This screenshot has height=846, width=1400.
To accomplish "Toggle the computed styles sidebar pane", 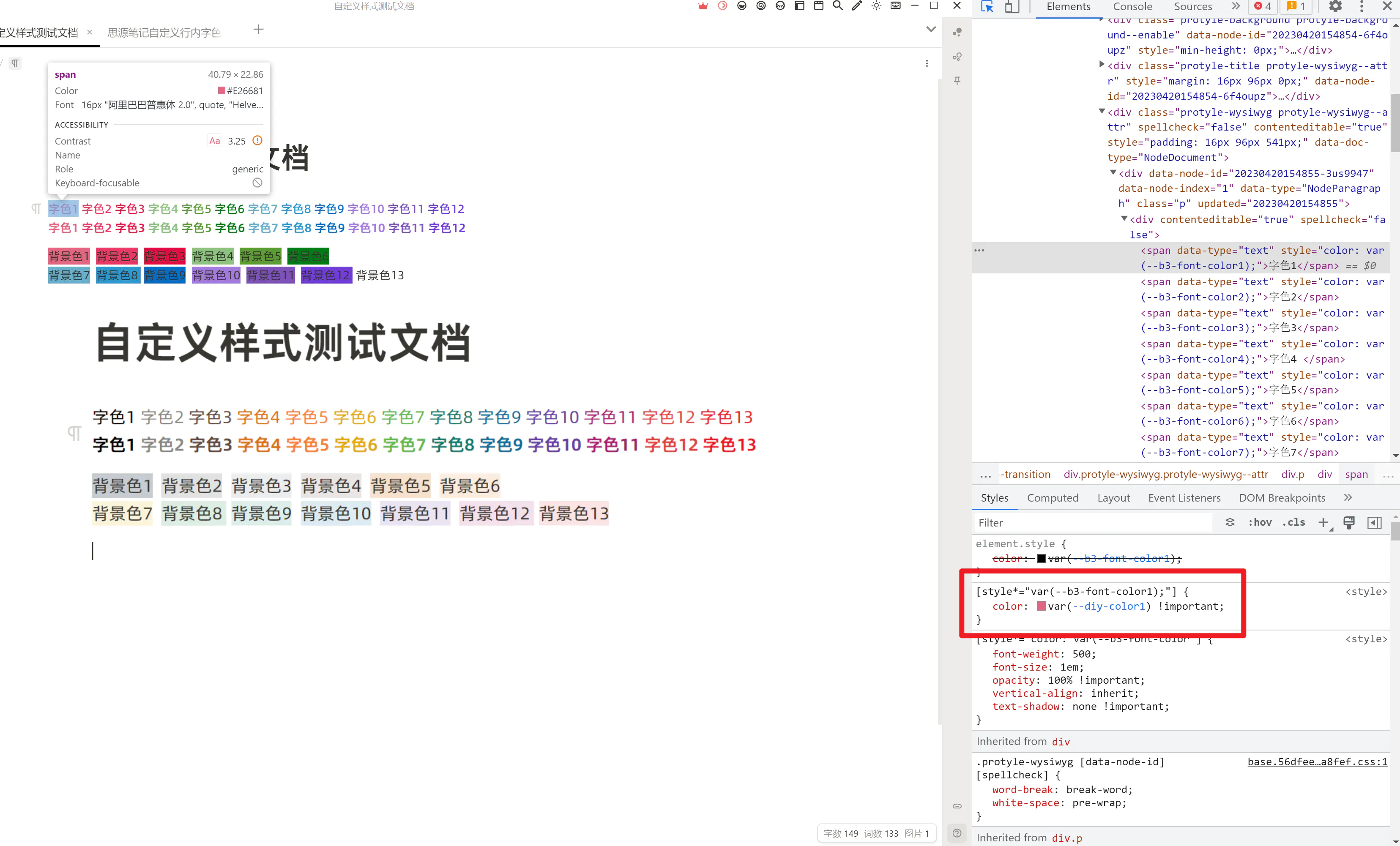I will (x=1374, y=523).
